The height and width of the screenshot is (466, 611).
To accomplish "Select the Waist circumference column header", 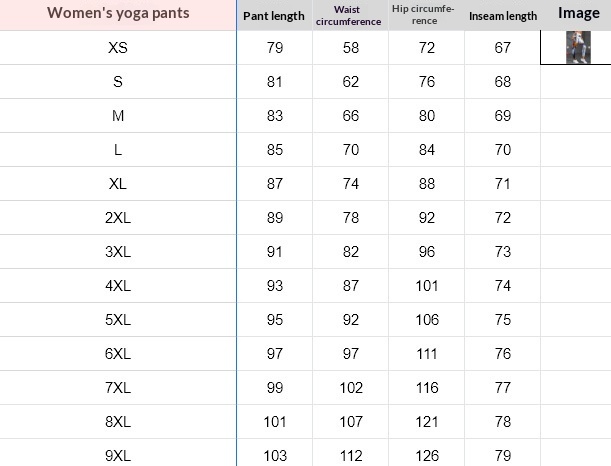I will pyautogui.click(x=350, y=15).
